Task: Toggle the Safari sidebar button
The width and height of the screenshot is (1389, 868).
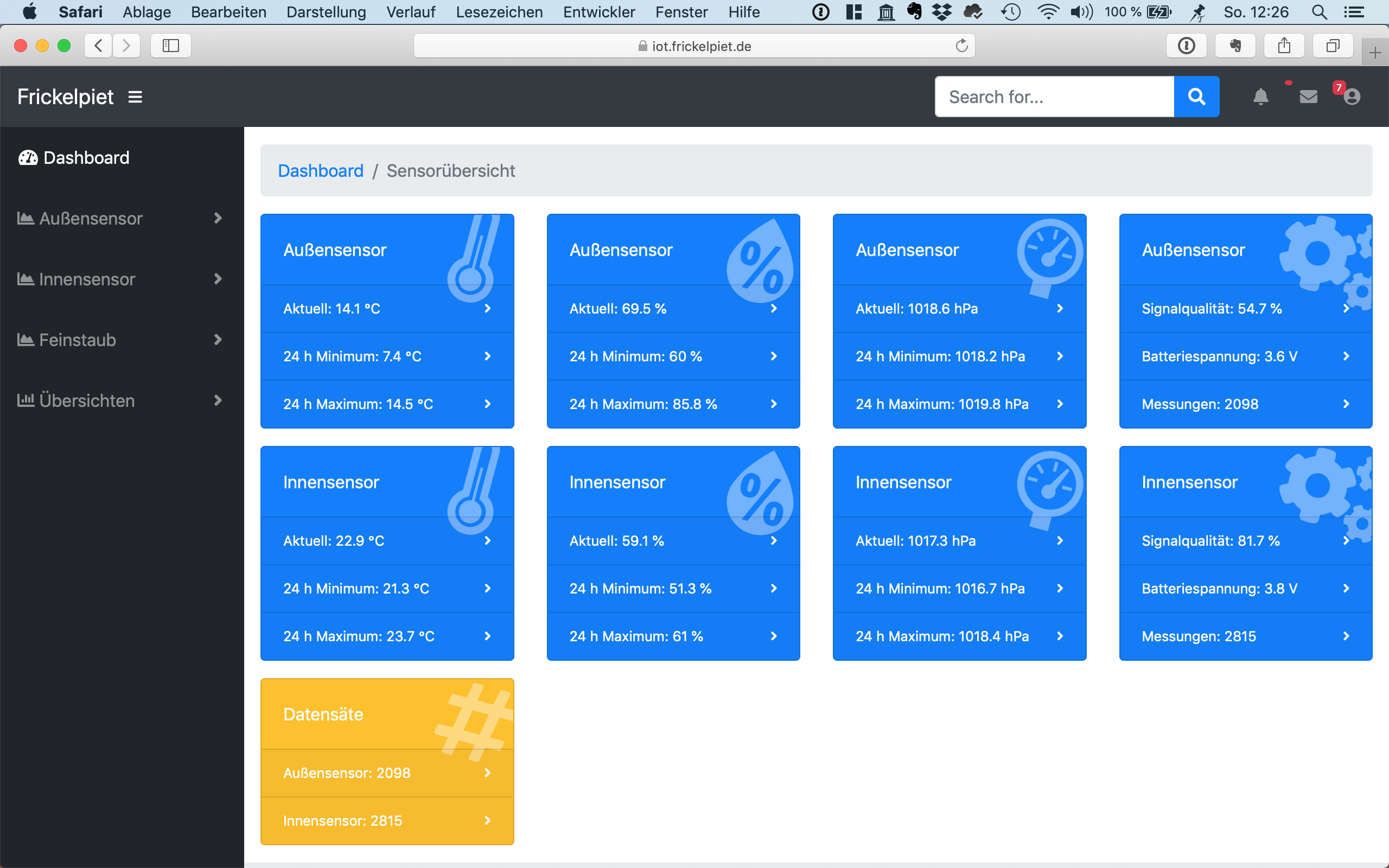Action: pos(170,46)
